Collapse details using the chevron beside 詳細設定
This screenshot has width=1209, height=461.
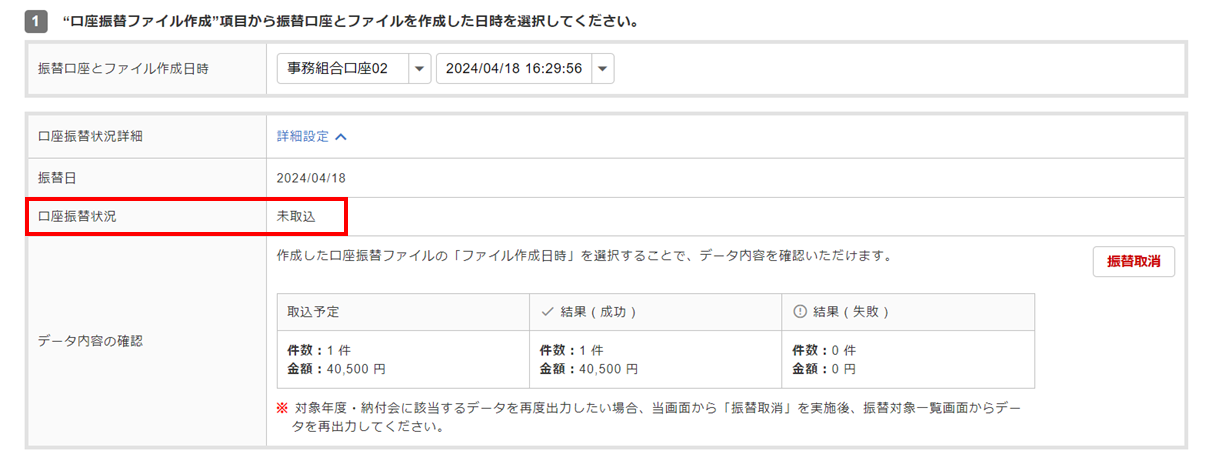(x=341, y=136)
